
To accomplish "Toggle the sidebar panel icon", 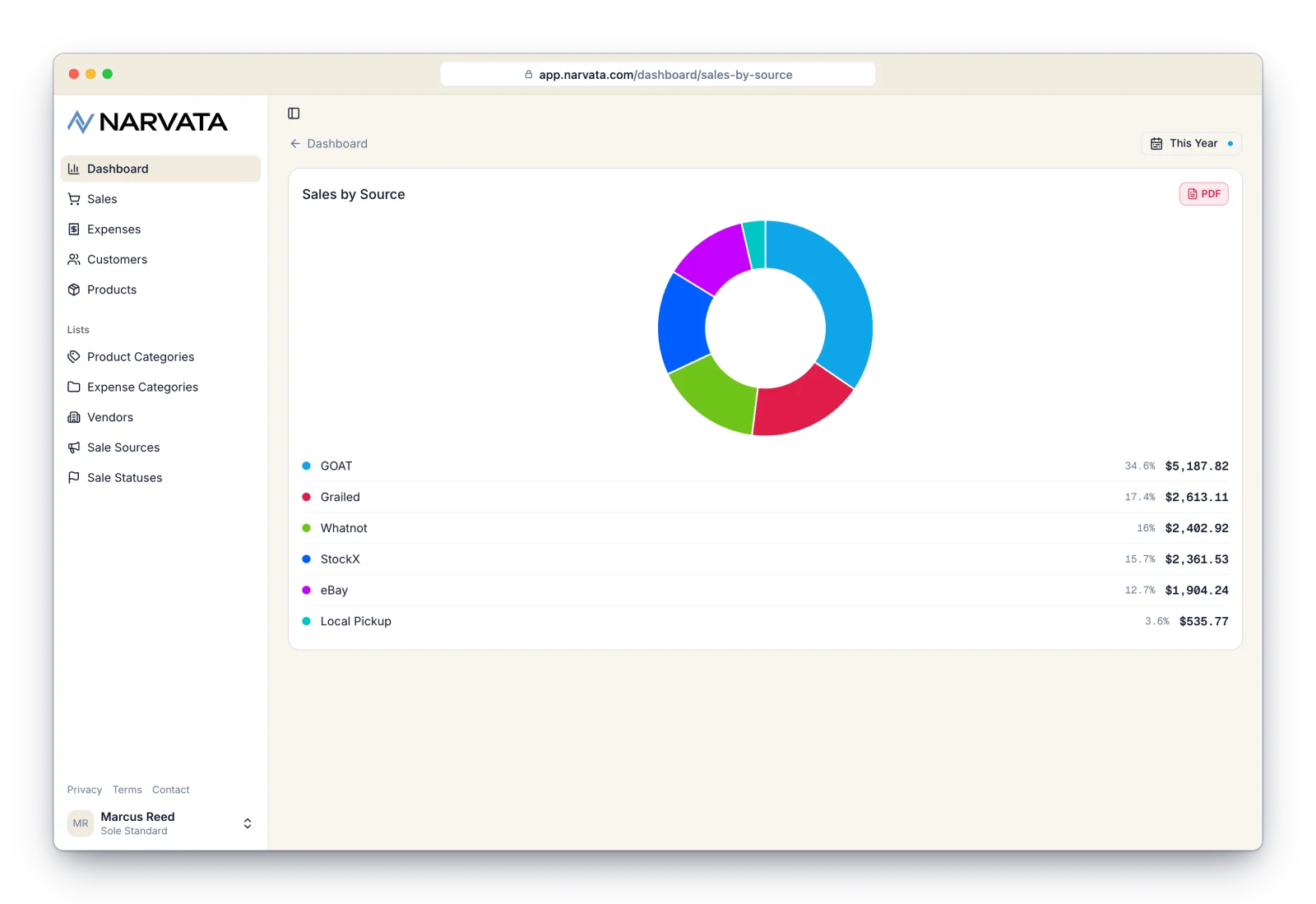I will click(294, 114).
